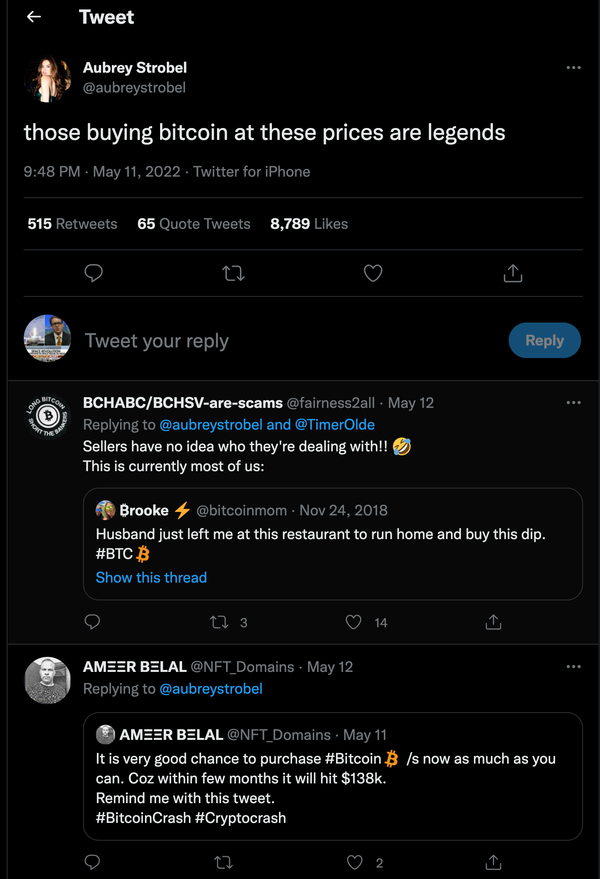Viewport: 600px width, 879px height.
Task: Like AMEER BELAL's reply with 2 likes
Action: (353, 861)
